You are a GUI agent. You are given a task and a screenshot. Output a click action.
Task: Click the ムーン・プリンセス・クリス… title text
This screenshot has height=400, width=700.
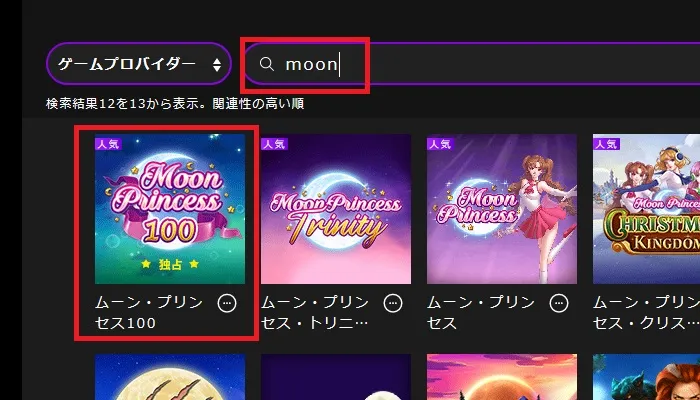646,312
